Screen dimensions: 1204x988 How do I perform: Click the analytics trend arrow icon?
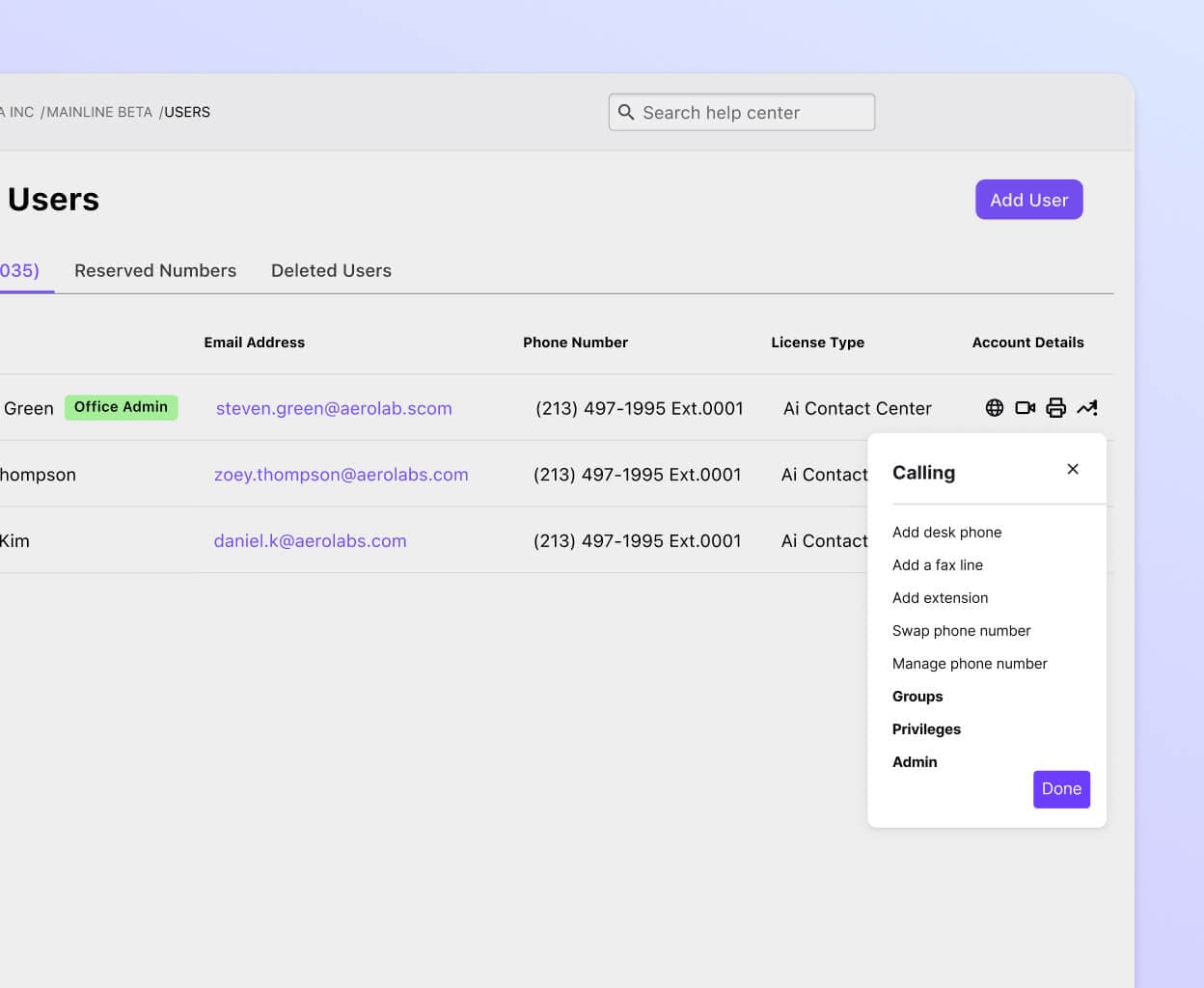(x=1087, y=407)
